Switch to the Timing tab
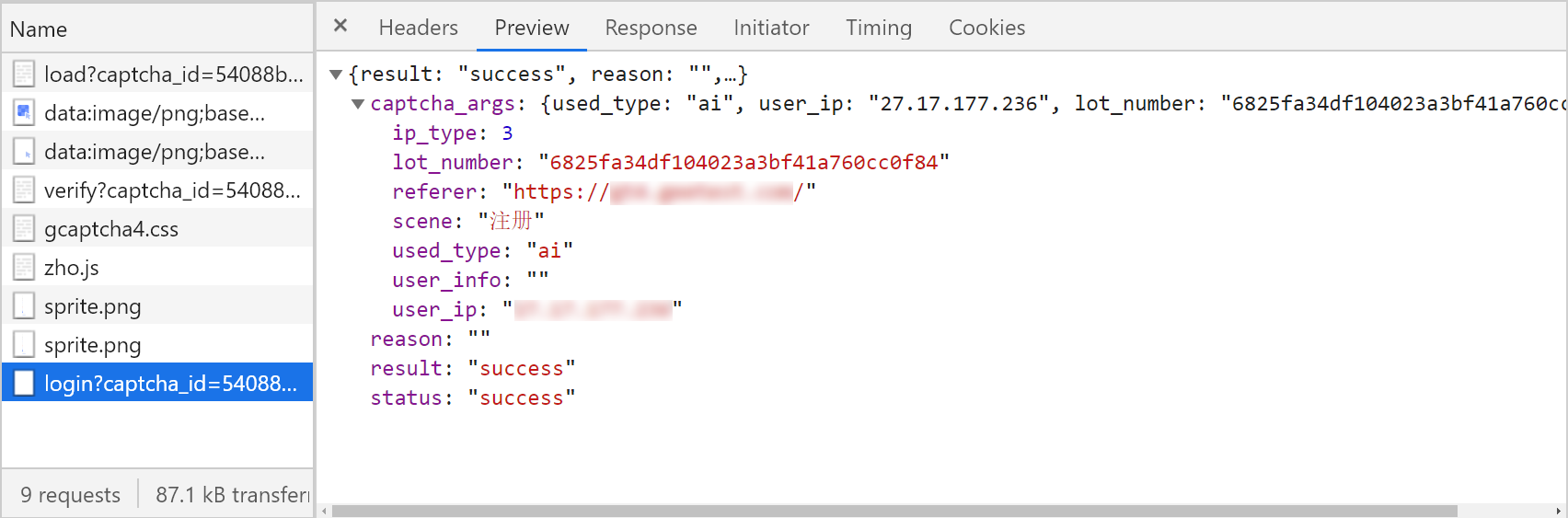The width and height of the screenshot is (1568, 518). tap(879, 28)
